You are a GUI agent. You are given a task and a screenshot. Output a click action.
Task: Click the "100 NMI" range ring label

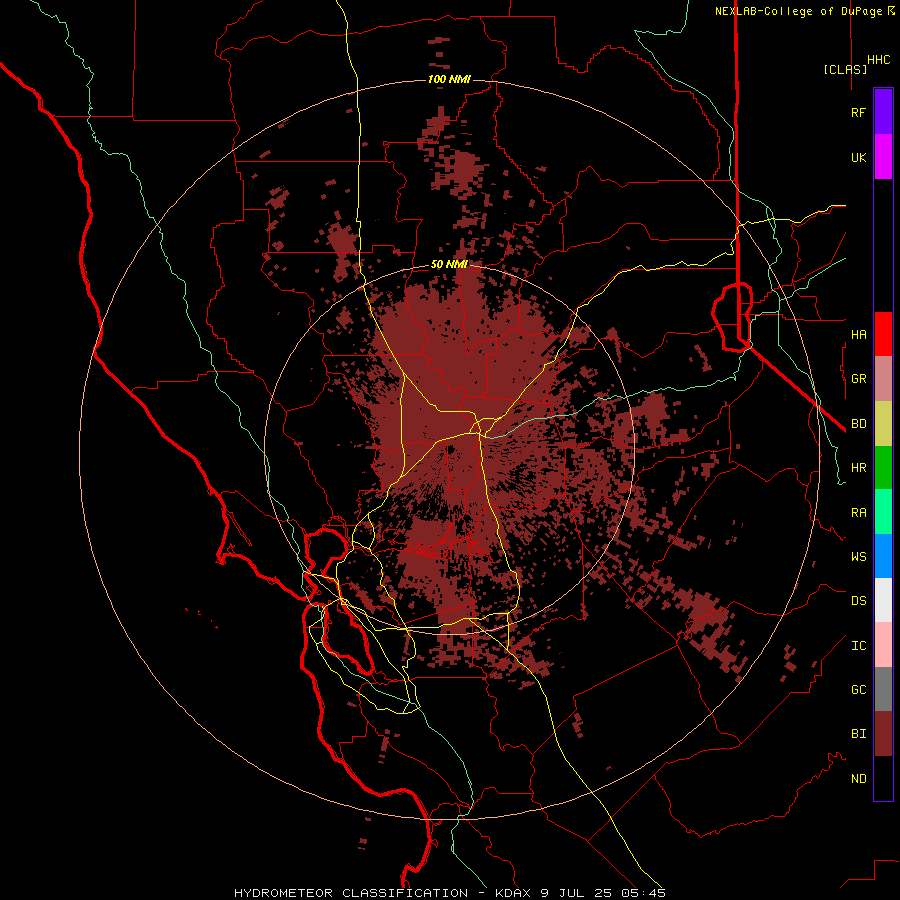(x=449, y=79)
